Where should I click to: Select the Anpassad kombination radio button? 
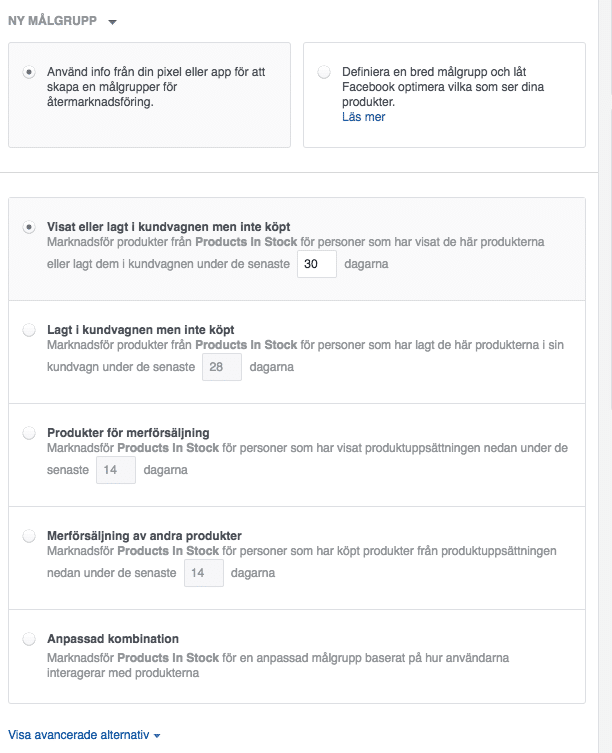[x=29, y=639]
